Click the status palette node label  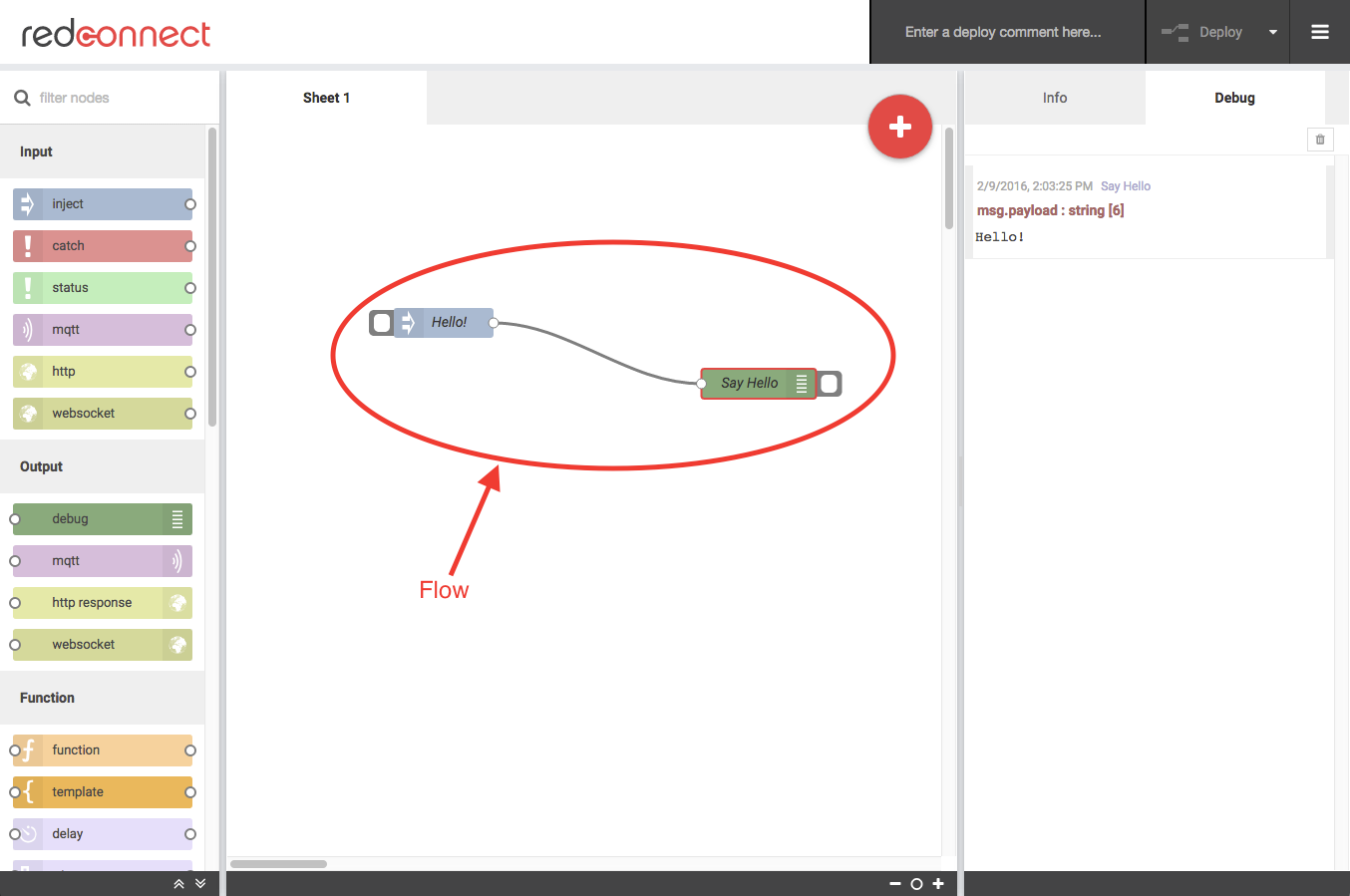click(71, 288)
